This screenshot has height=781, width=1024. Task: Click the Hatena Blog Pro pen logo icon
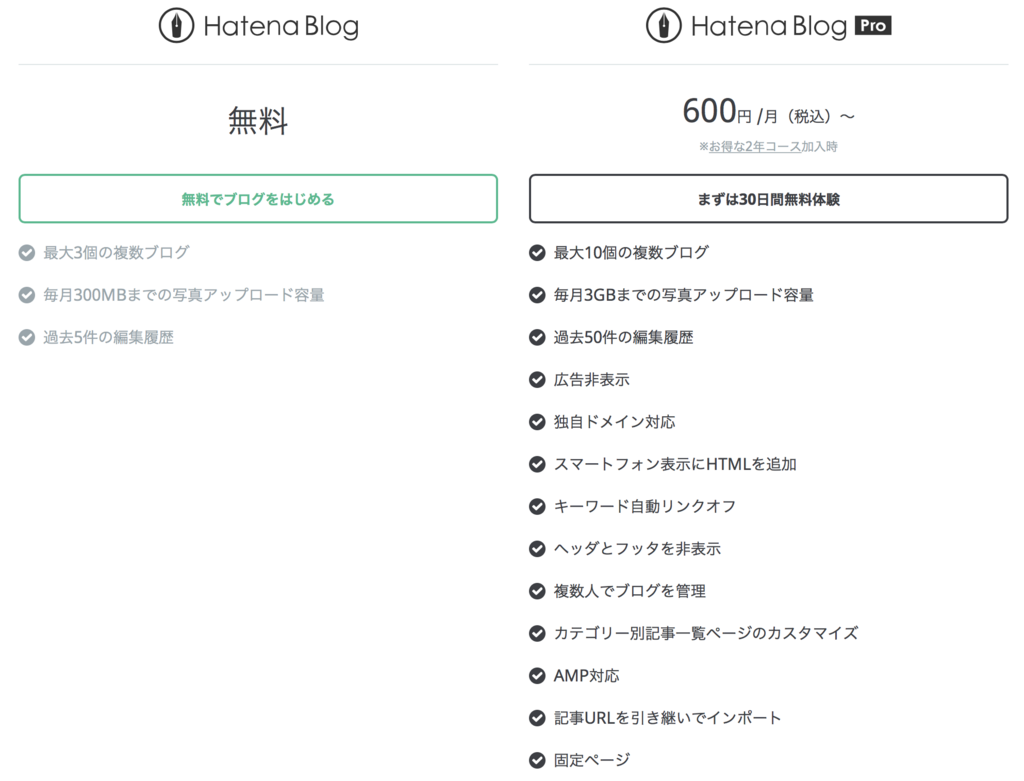pos(665,25)
